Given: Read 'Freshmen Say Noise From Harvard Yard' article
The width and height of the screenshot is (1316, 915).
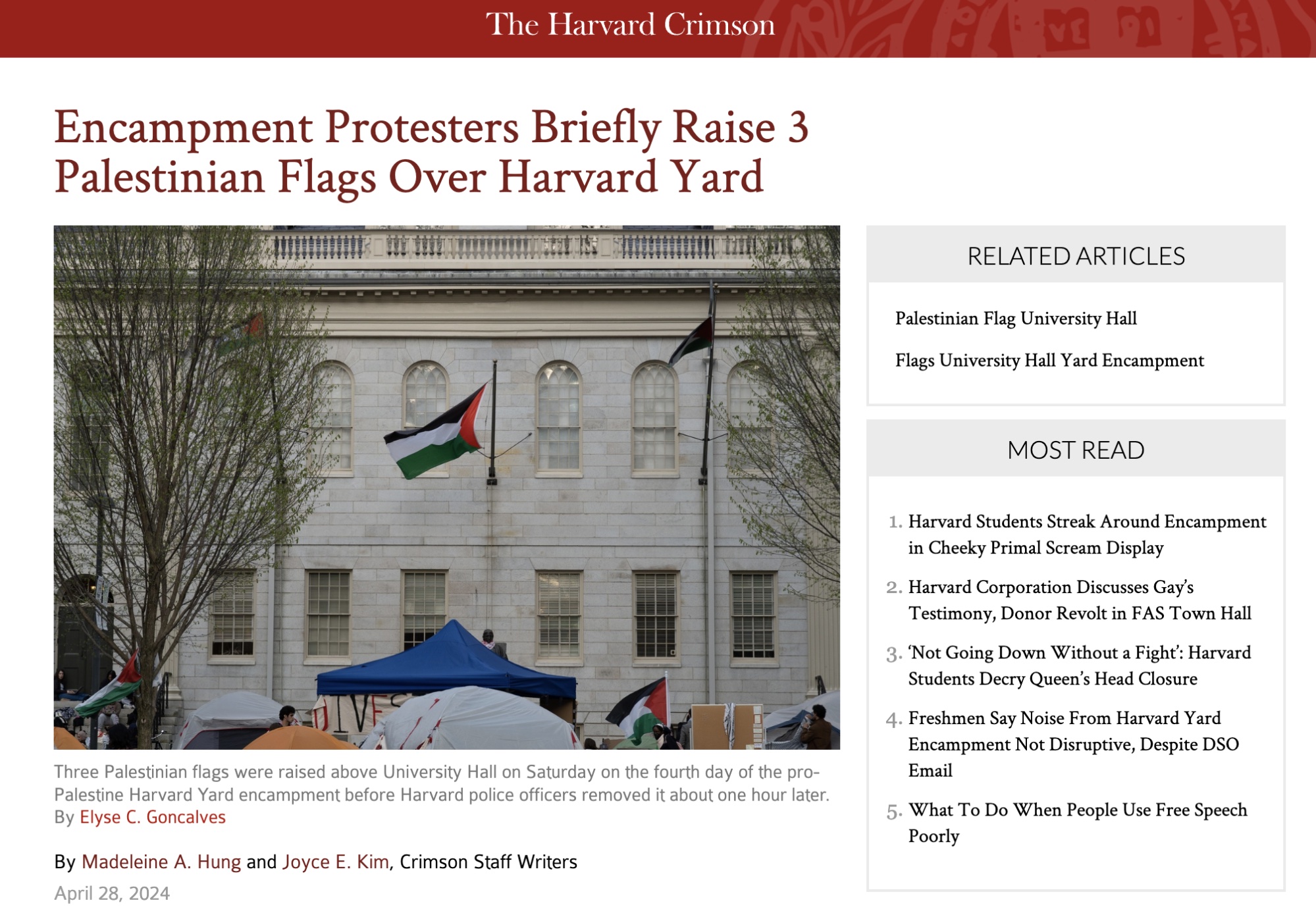Looking at the screenshot, I should [x=1073, y=744].
